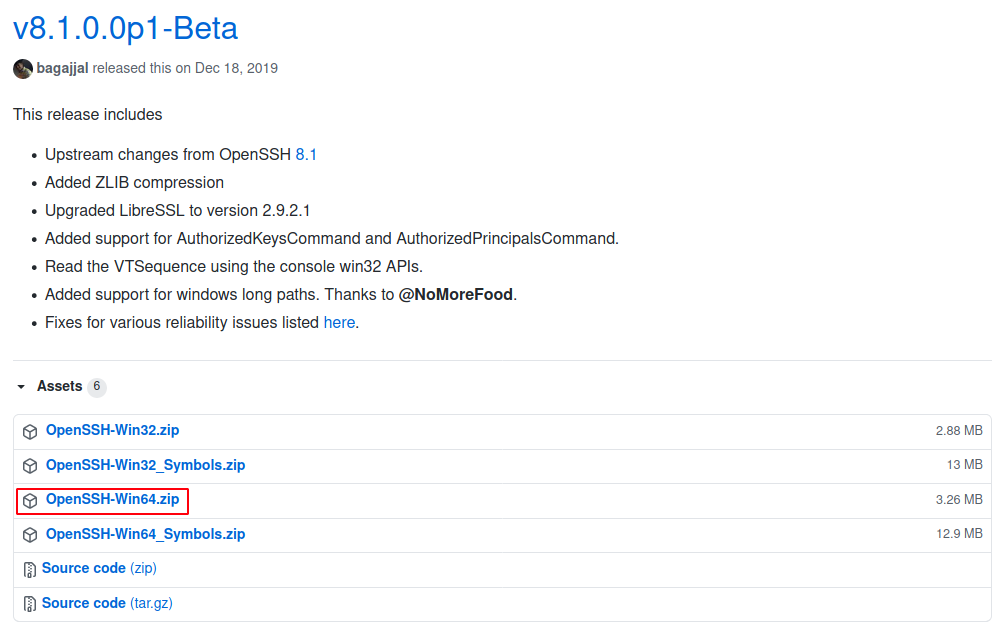Click bagajjal's avatar image
This screenshot has width=1008, height=642.
(x=22, y=69)
